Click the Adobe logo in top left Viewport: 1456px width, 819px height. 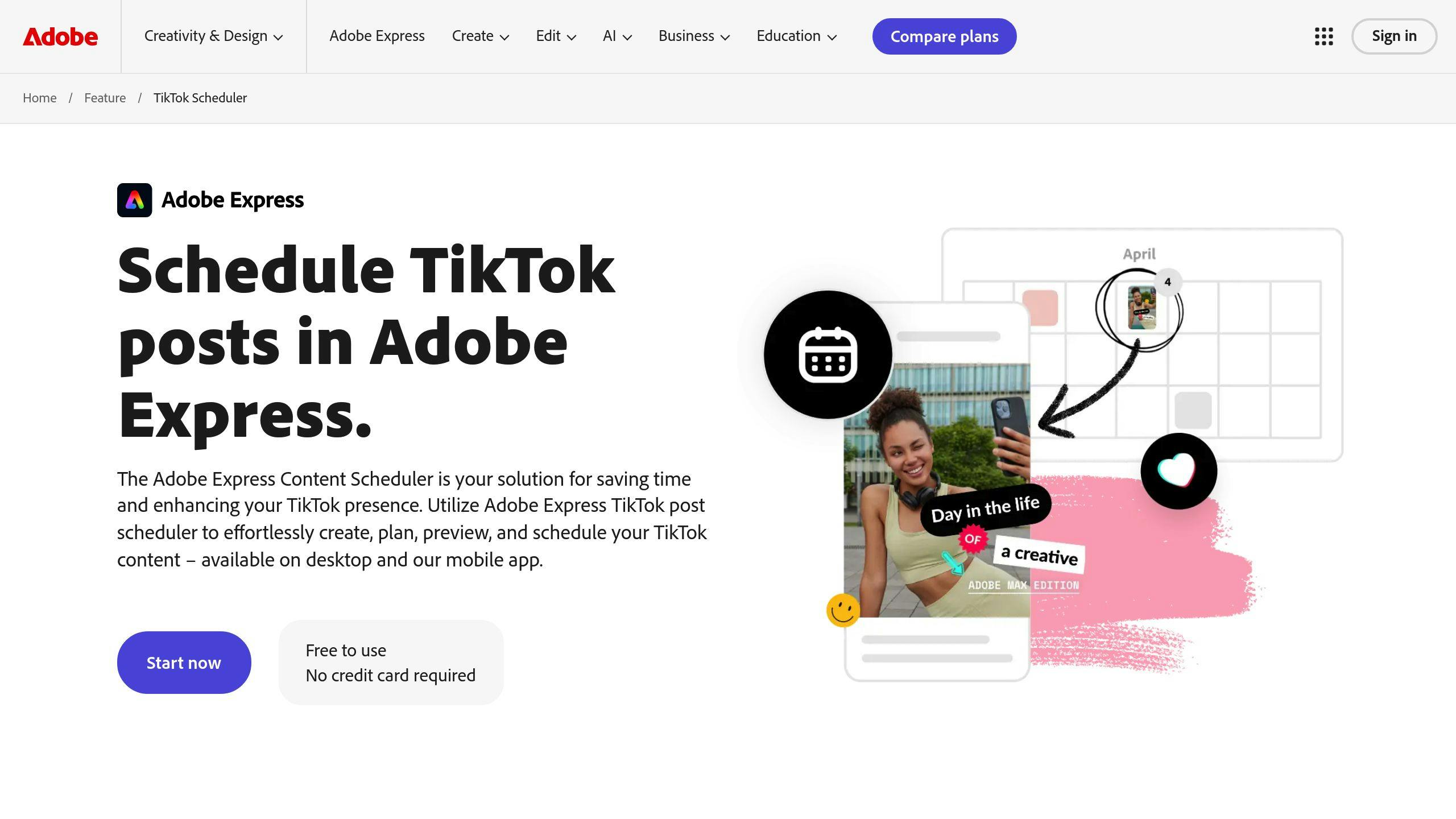click(60, 36)
